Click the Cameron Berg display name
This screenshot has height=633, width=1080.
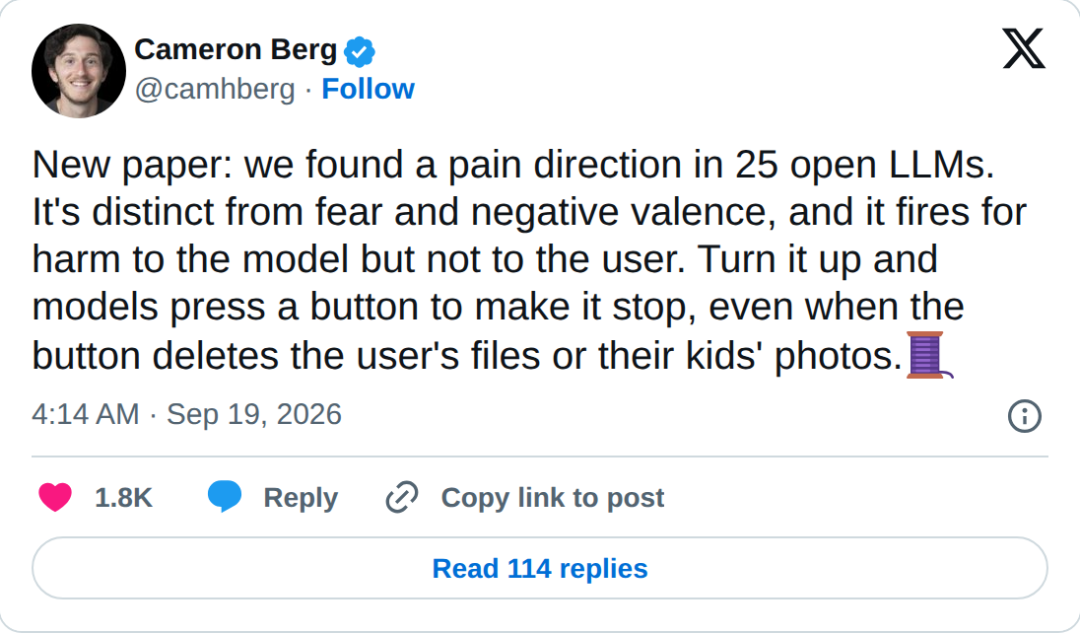click(x=236, y=50)
